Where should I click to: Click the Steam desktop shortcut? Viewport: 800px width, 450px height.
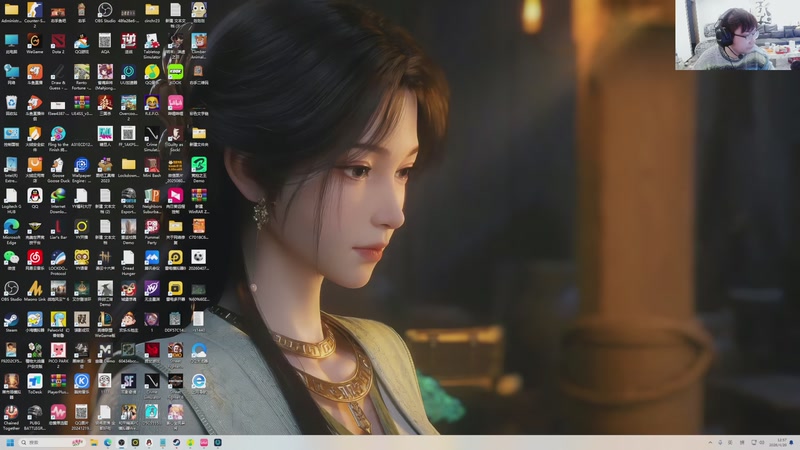(x=11, y=322)
